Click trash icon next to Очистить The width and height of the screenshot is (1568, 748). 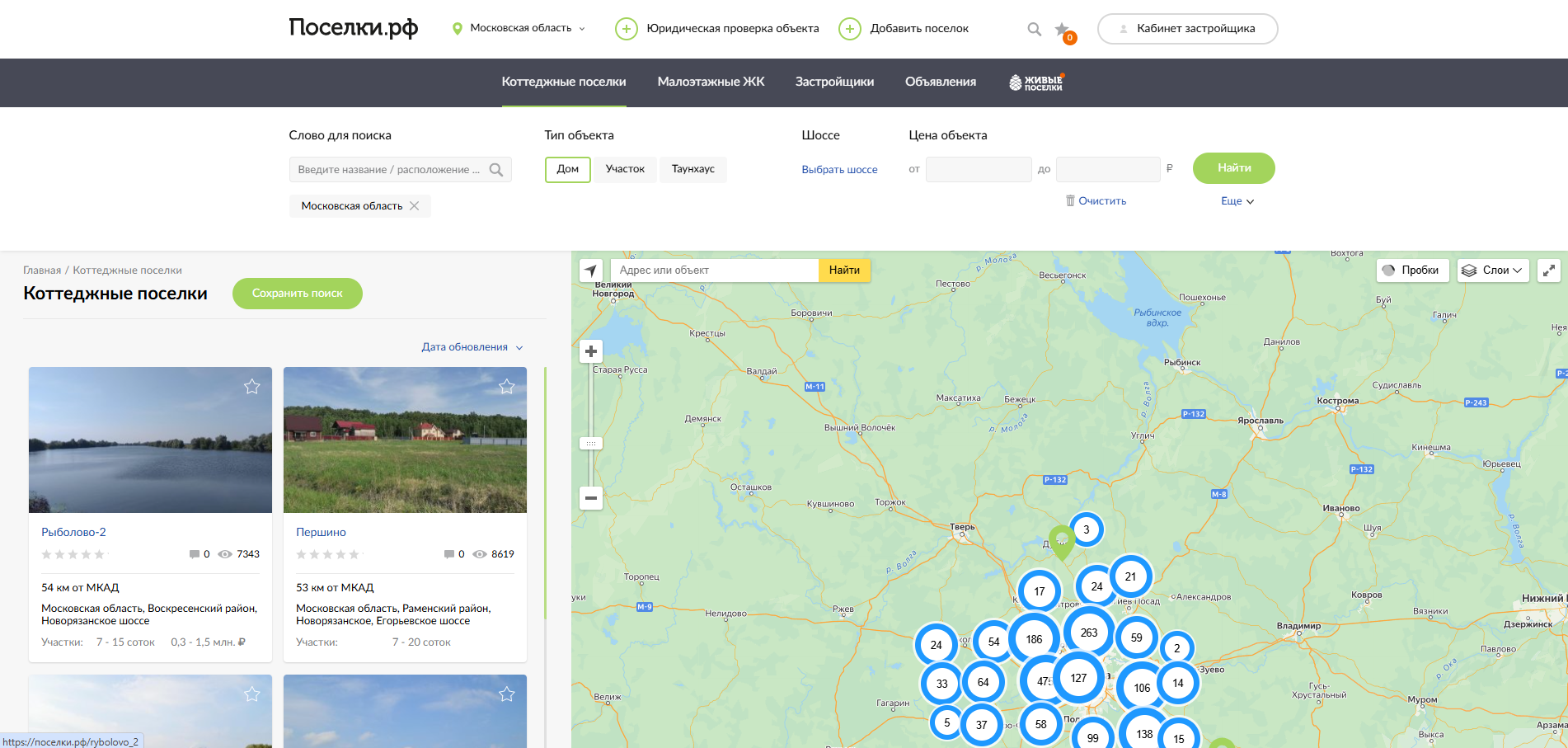click(x=1070, y=200)
